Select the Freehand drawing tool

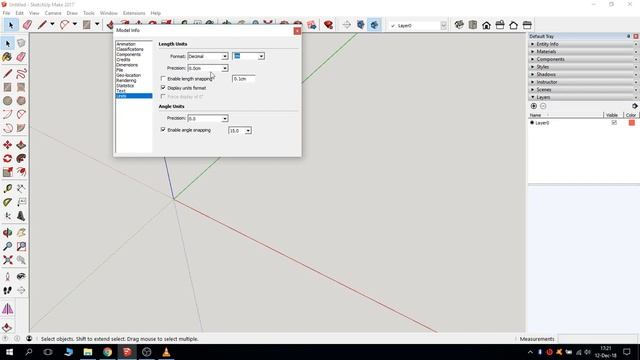(x=21, y=73)
